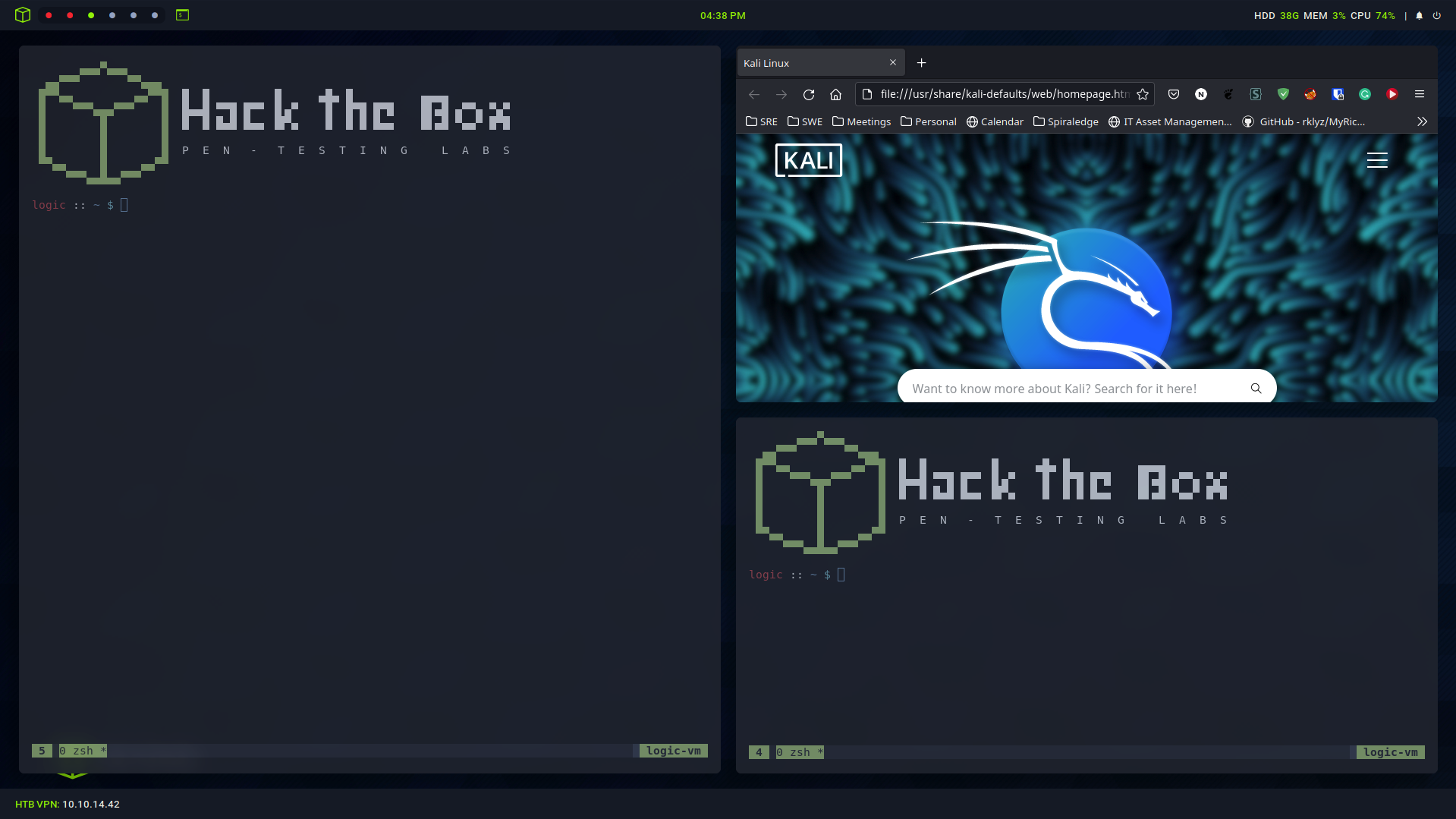This screenshot has width=1456, height=819.
Task: Click the CPU 74% indicator
Action: [1373, 15]
